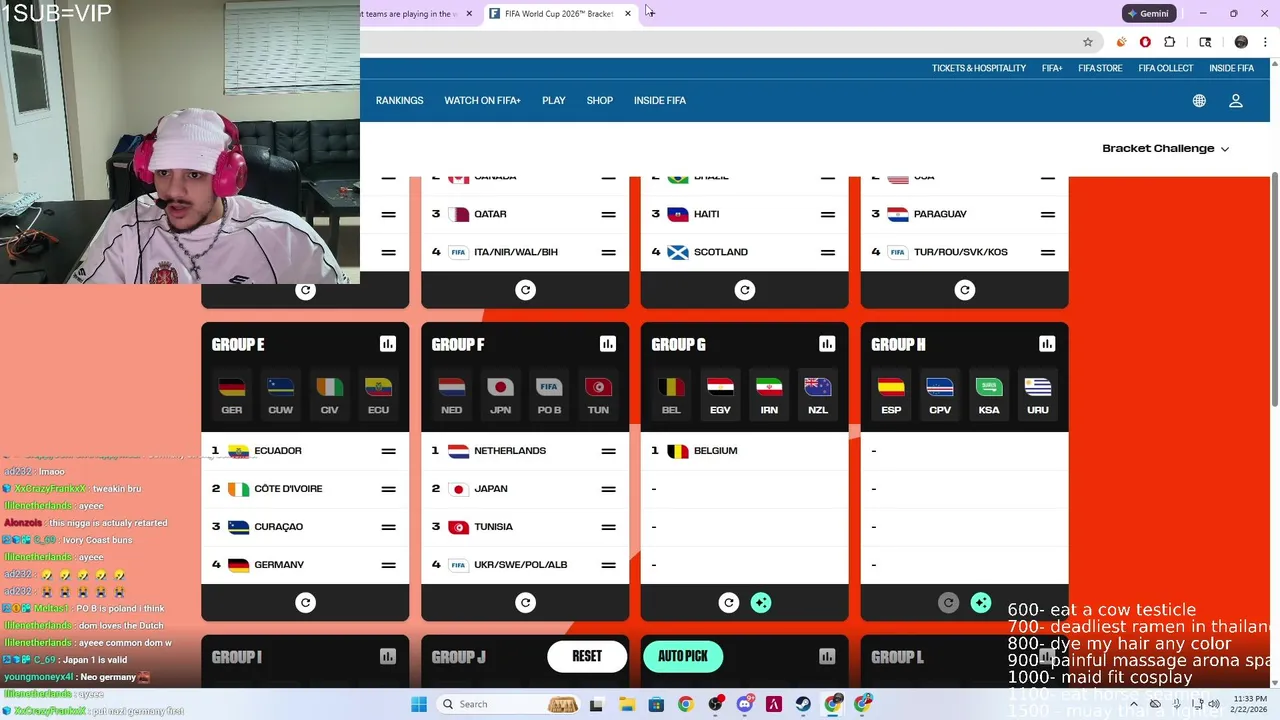1280x720 pixels.
Task: Grab the reorder handle beside Ecuador
Action: (x=388, y=451)
